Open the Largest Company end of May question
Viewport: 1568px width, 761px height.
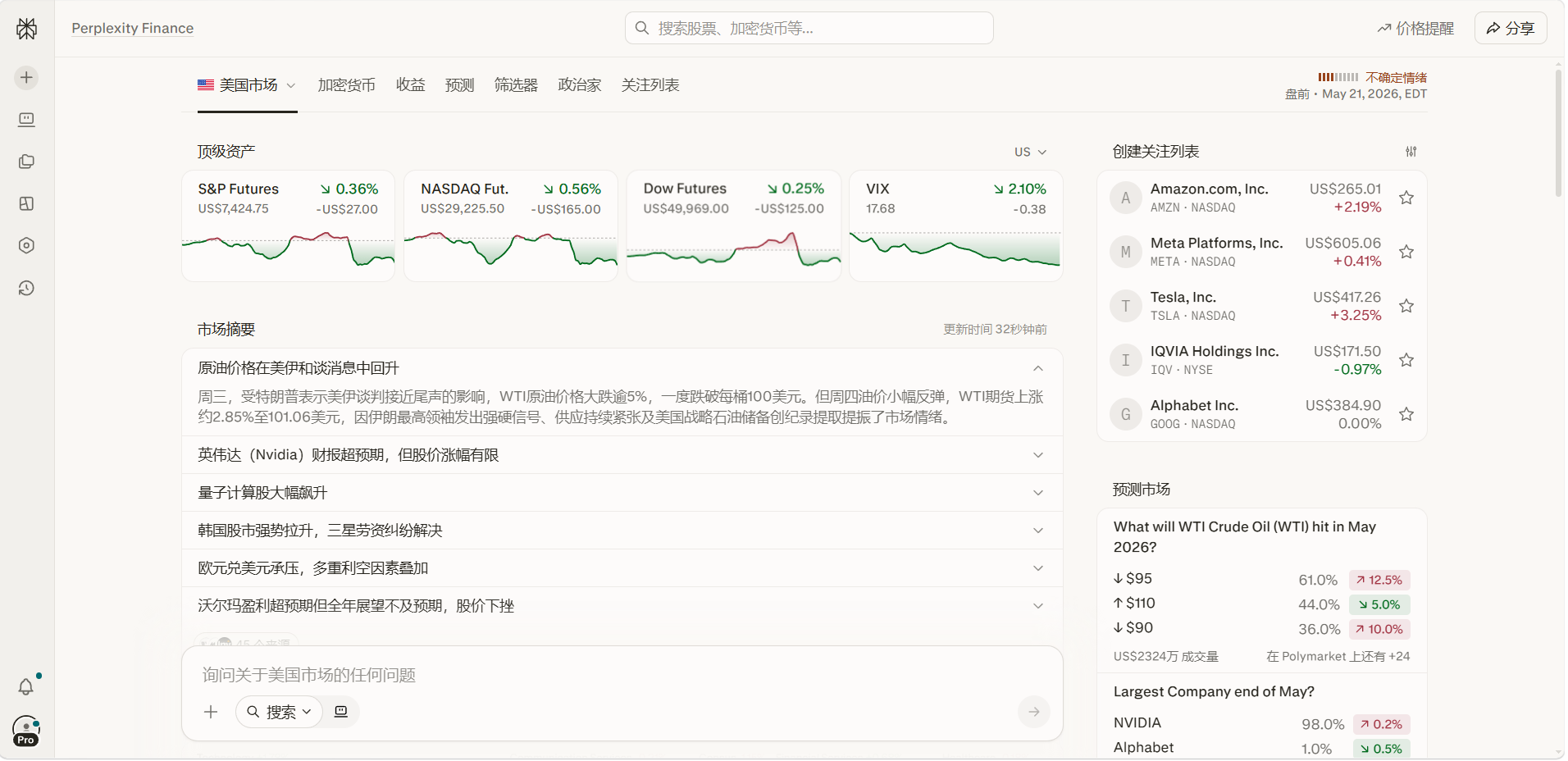pos(1214,691)
